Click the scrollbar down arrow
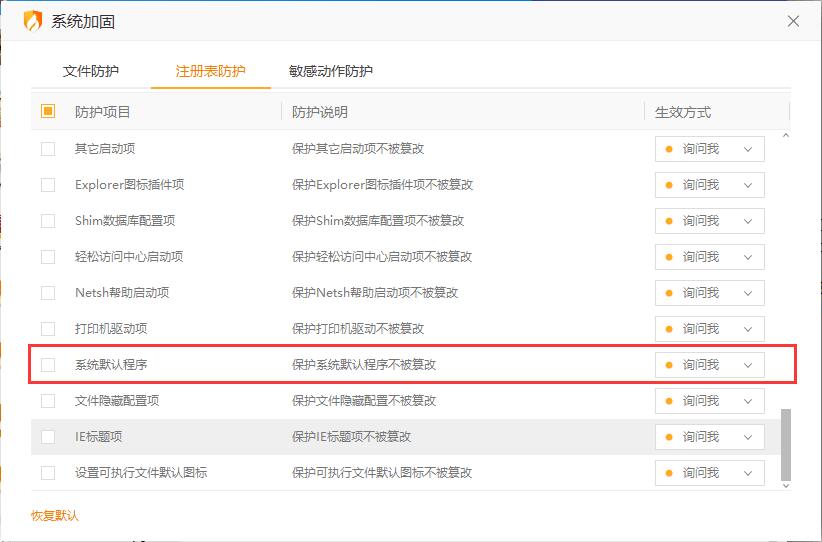This screenshot has width=822, height=542. pos(785,486)
